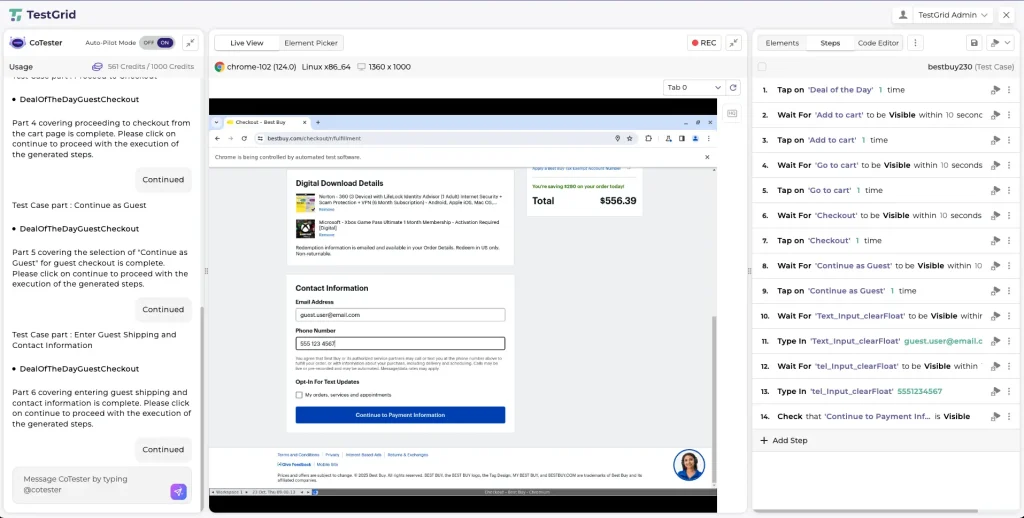Send the CoTester message with paper-plane button
This screenshot has width=1024, height=518.
[x=178, y=492]
